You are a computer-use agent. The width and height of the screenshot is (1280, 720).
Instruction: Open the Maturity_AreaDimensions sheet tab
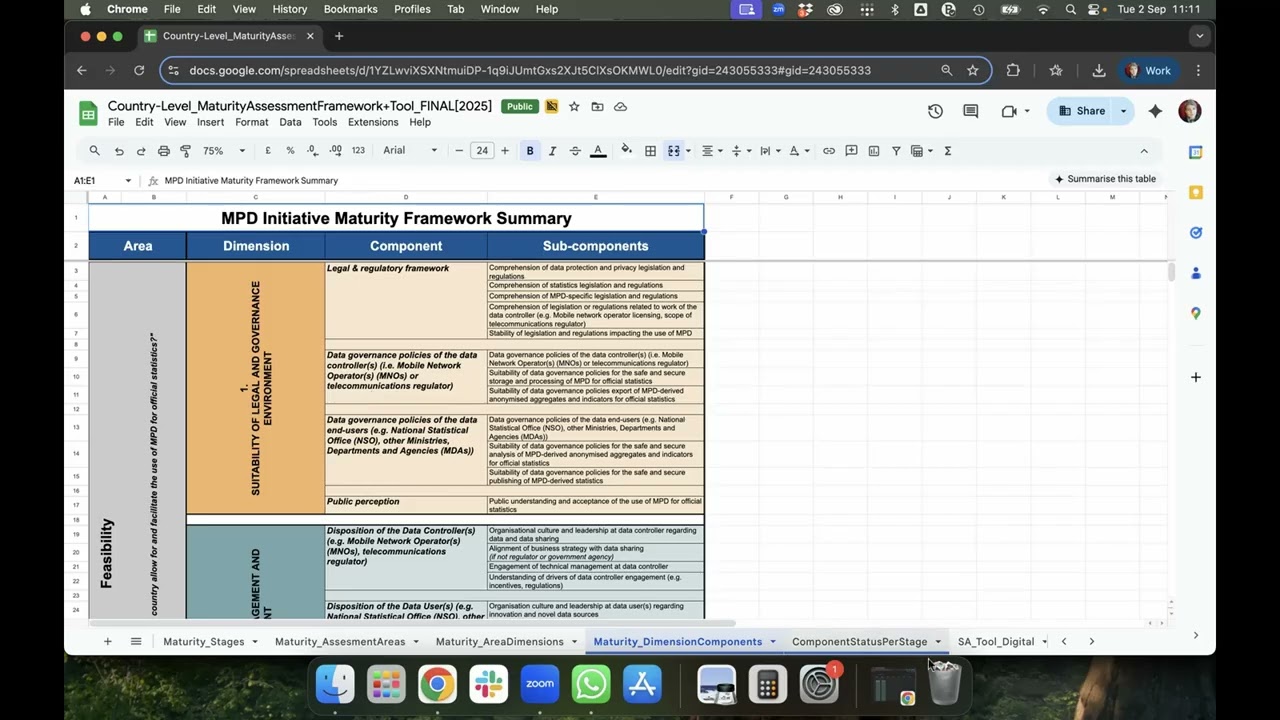(500, 641)
